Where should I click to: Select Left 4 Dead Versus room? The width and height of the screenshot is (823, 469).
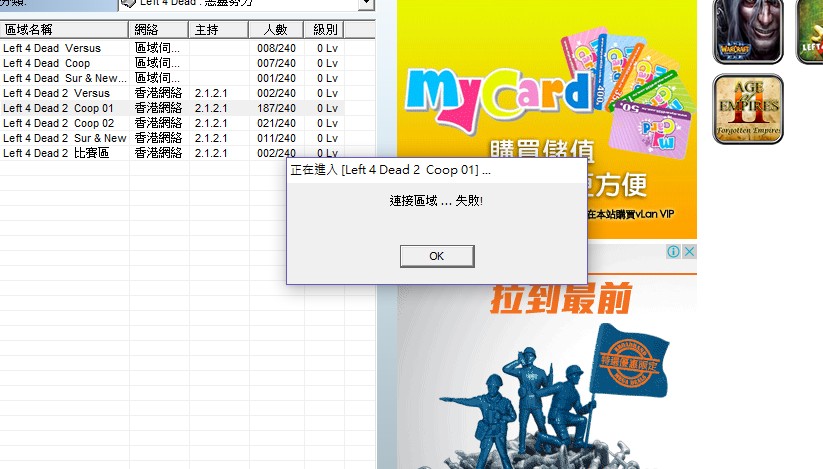tap(172, 48)
